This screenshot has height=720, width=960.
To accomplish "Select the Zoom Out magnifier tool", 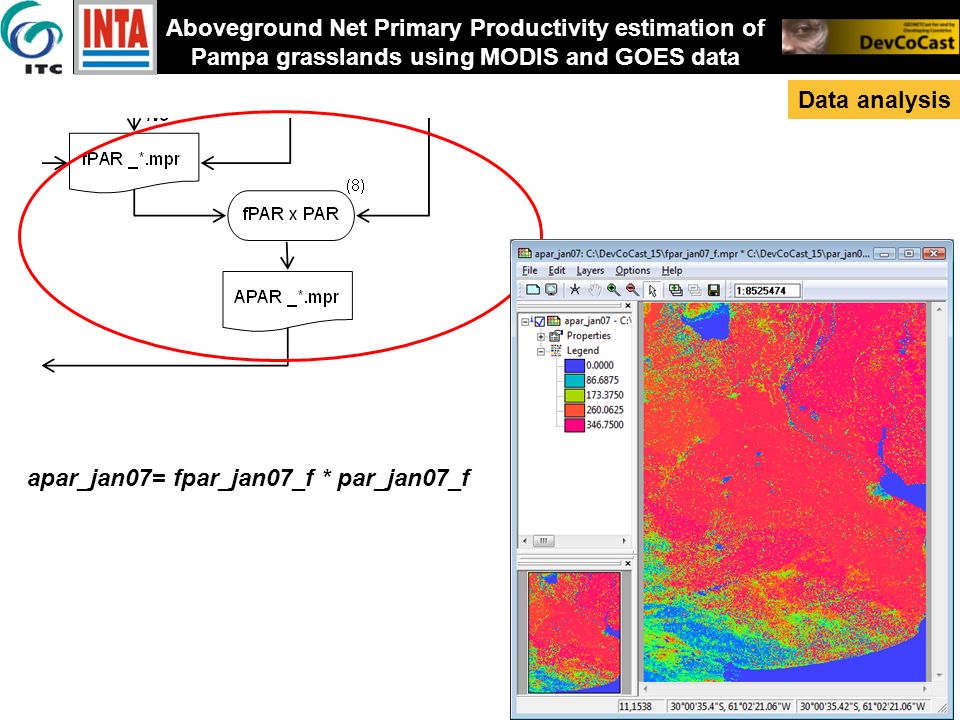I will [632, 290].
